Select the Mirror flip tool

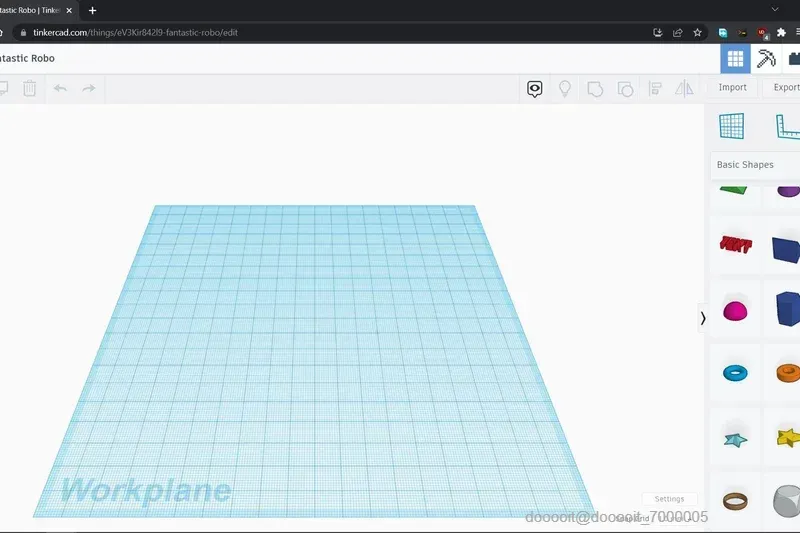[684, 89]
